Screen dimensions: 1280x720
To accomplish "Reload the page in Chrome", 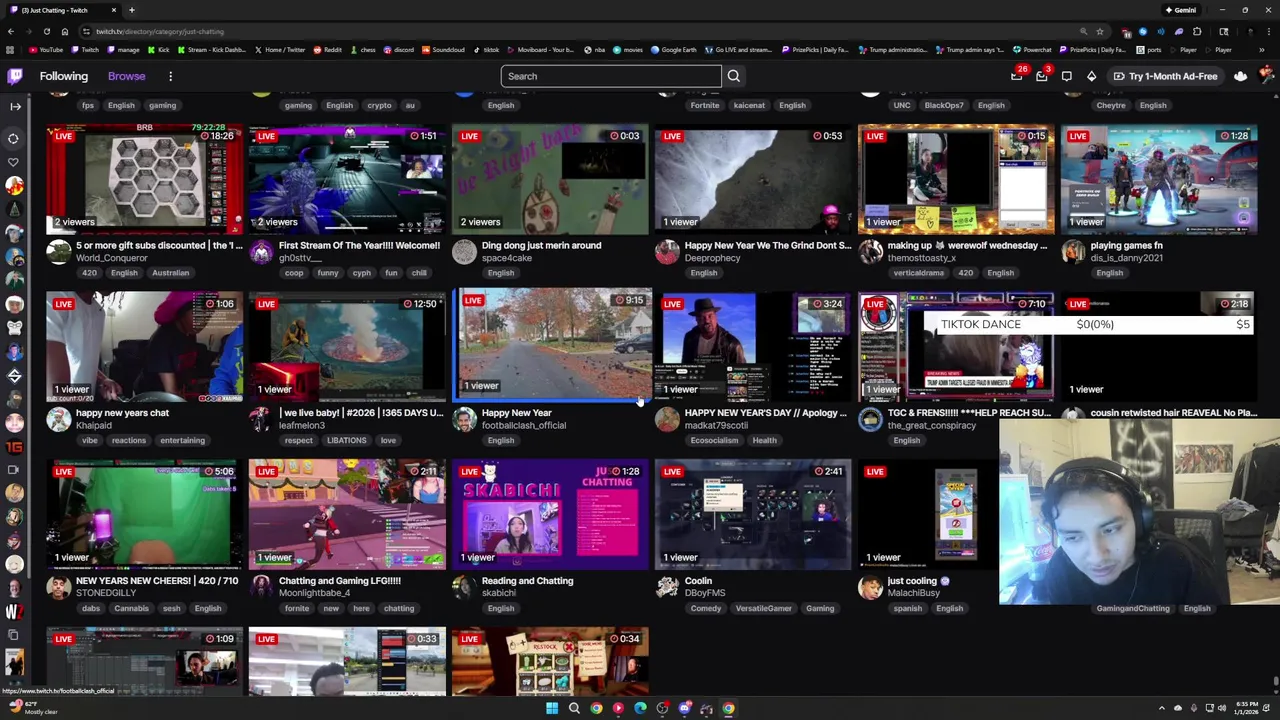I will (x=46, y=31).
